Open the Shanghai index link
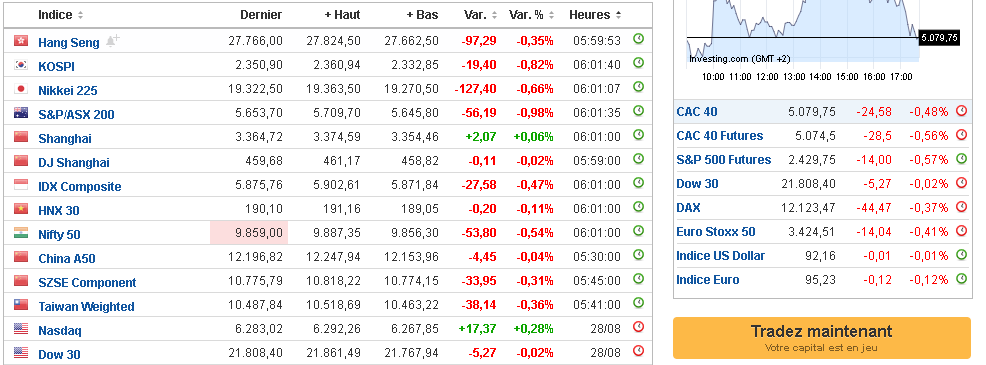The height and width of the screenshot is (365, 986). pos(65,138)
